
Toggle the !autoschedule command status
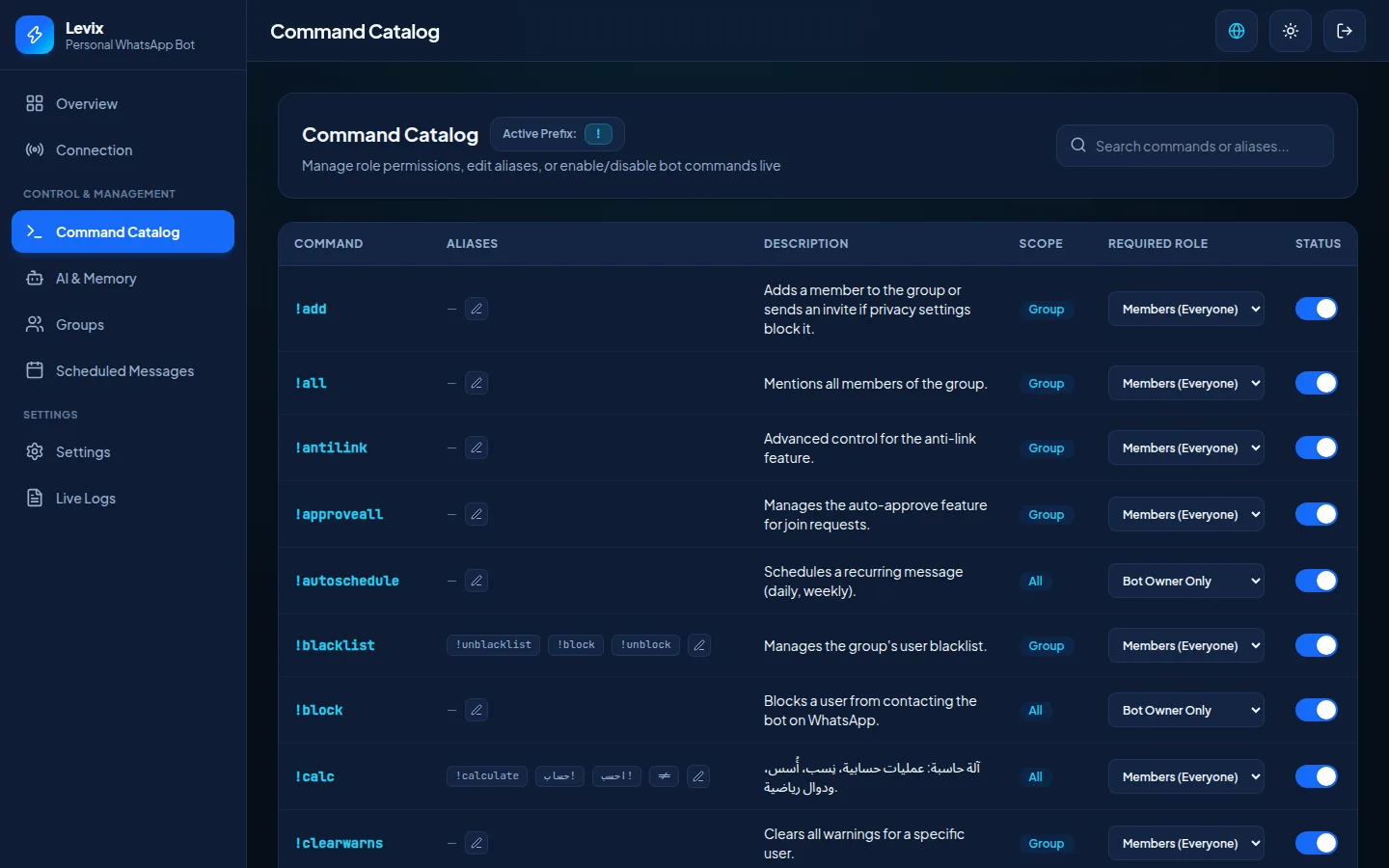[x=1317, y=581]
